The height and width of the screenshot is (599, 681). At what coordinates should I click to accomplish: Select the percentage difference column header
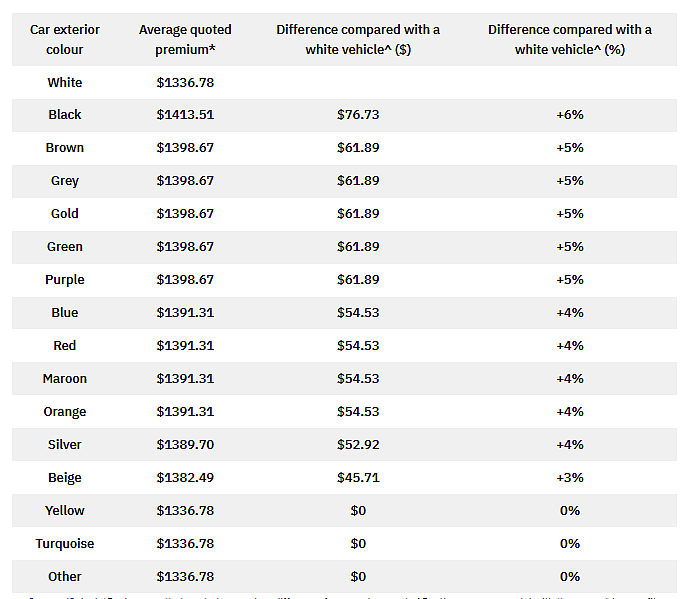pyautogui.click(x=570, y=40)
